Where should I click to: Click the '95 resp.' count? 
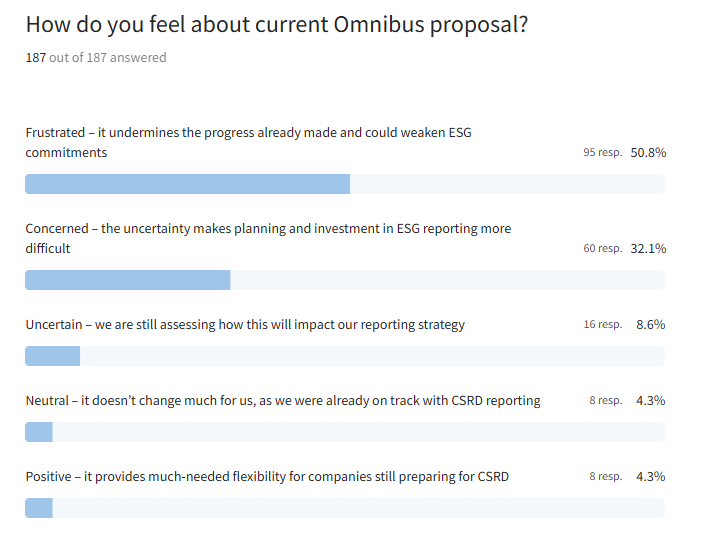tap(602, 153)
